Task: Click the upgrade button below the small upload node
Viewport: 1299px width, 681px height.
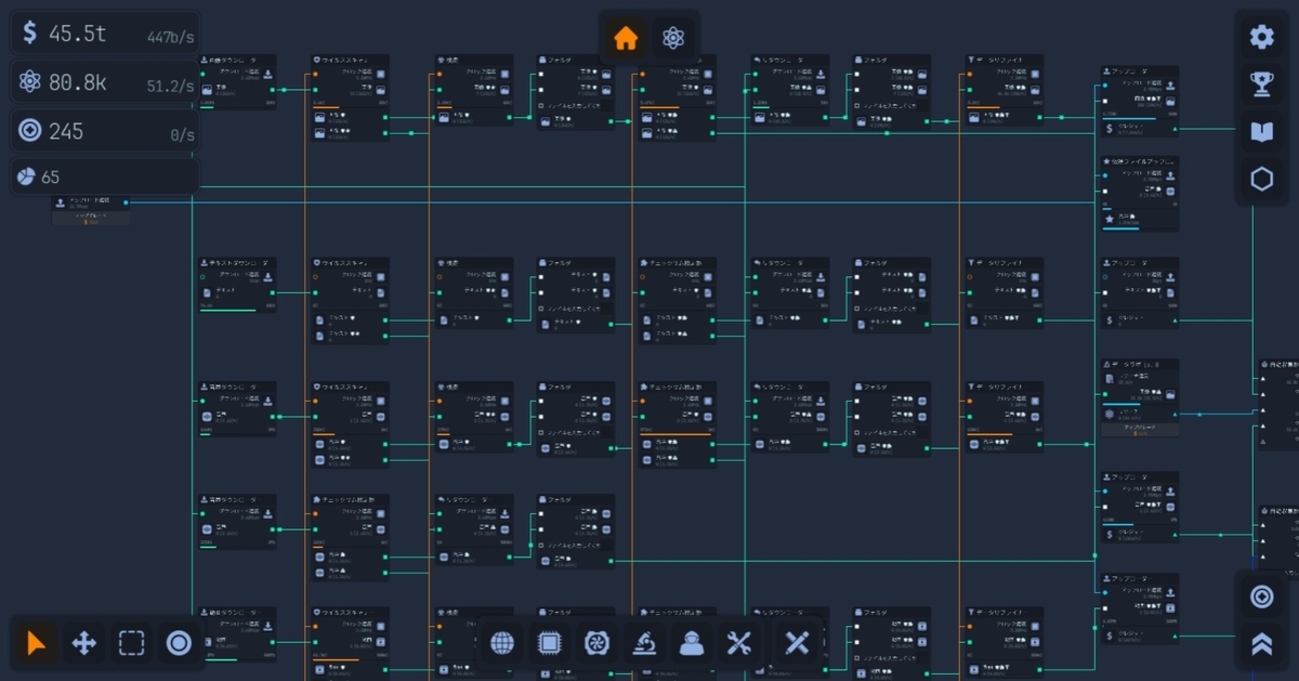Action: click(x=90, y=218)
